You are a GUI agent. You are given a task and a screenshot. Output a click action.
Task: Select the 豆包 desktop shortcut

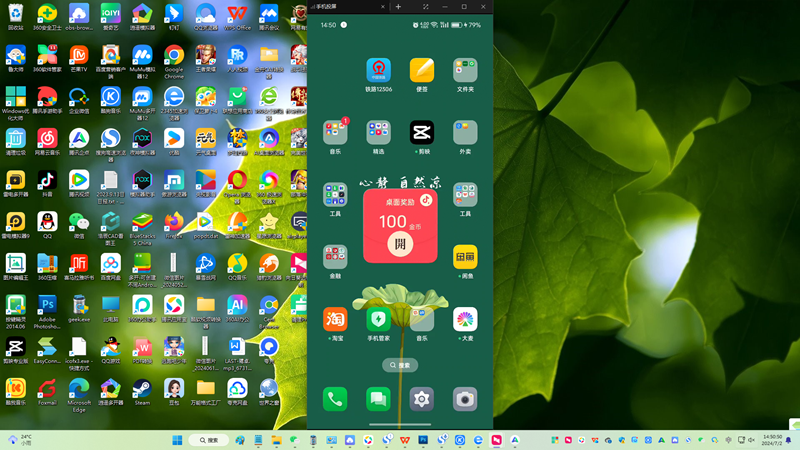[x=174, y=392]
